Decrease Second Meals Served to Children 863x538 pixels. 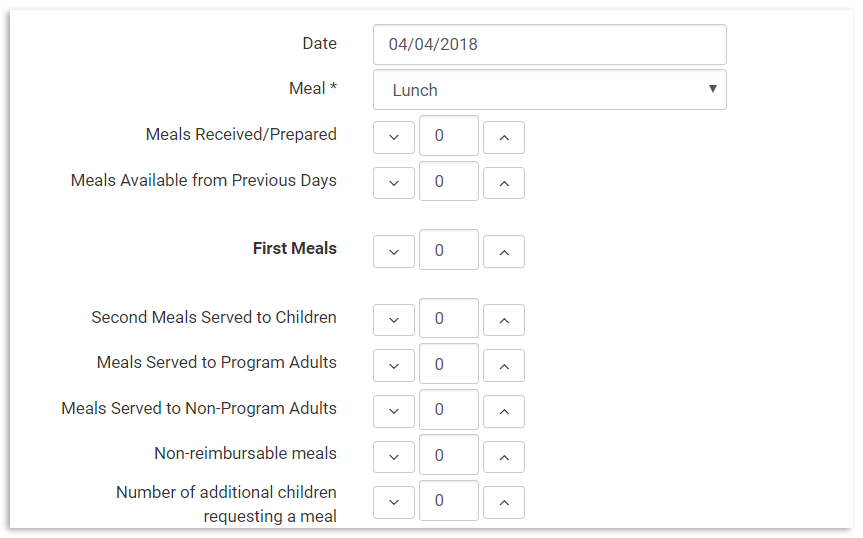394,320
